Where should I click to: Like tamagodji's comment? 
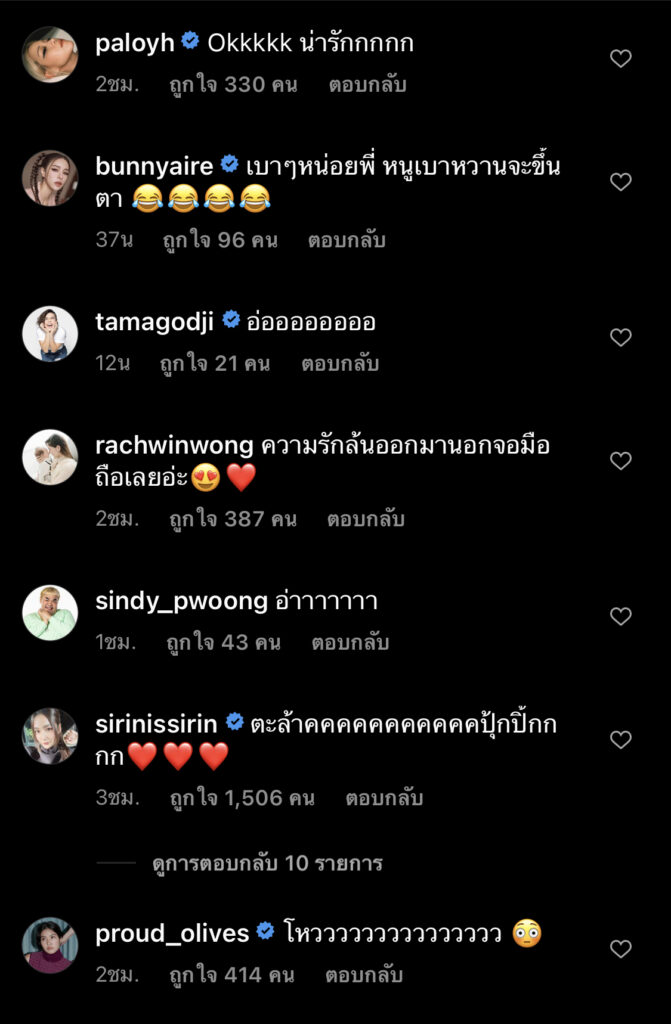[x=621, y=337]
